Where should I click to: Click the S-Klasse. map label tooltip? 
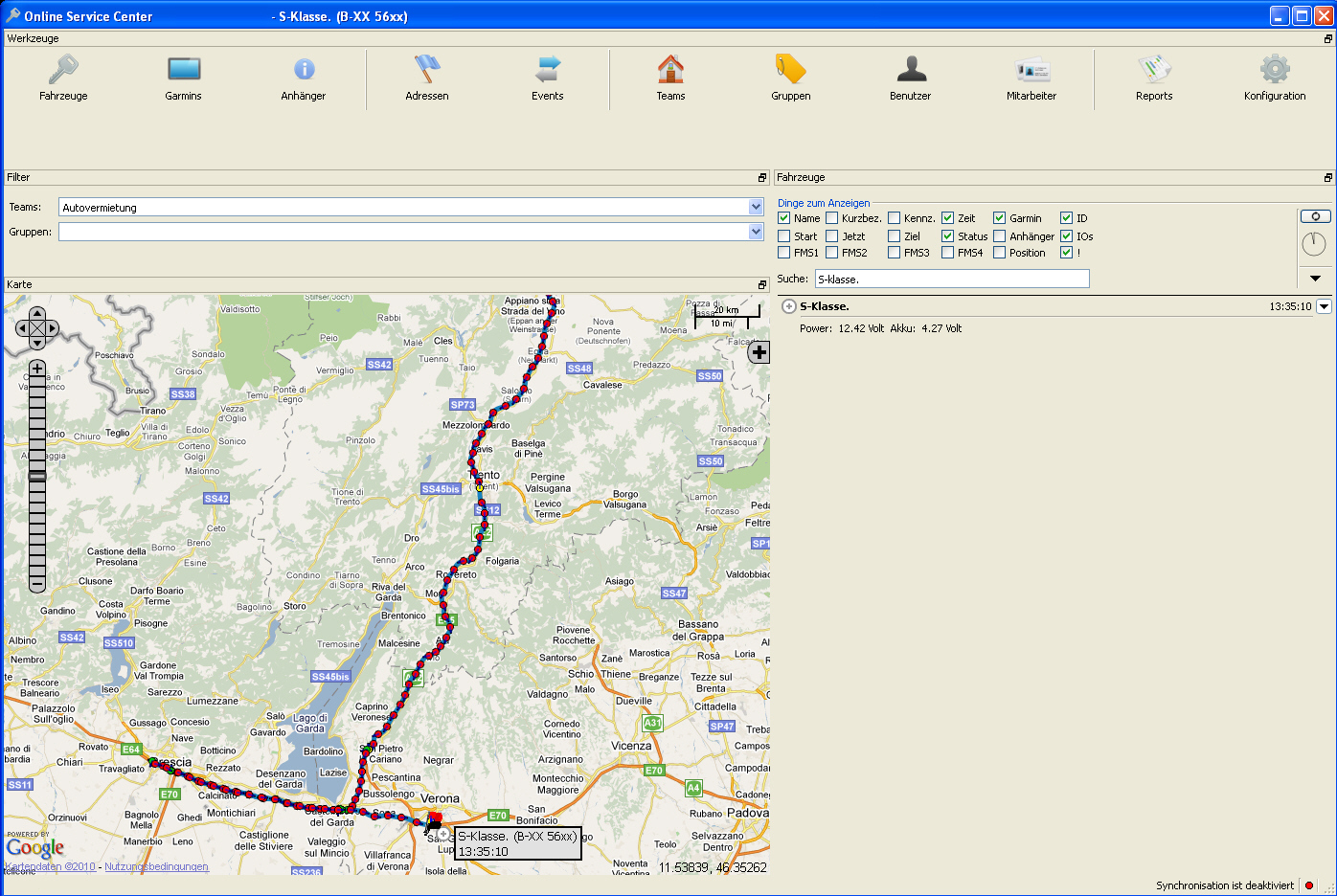(x=517, y=843)
